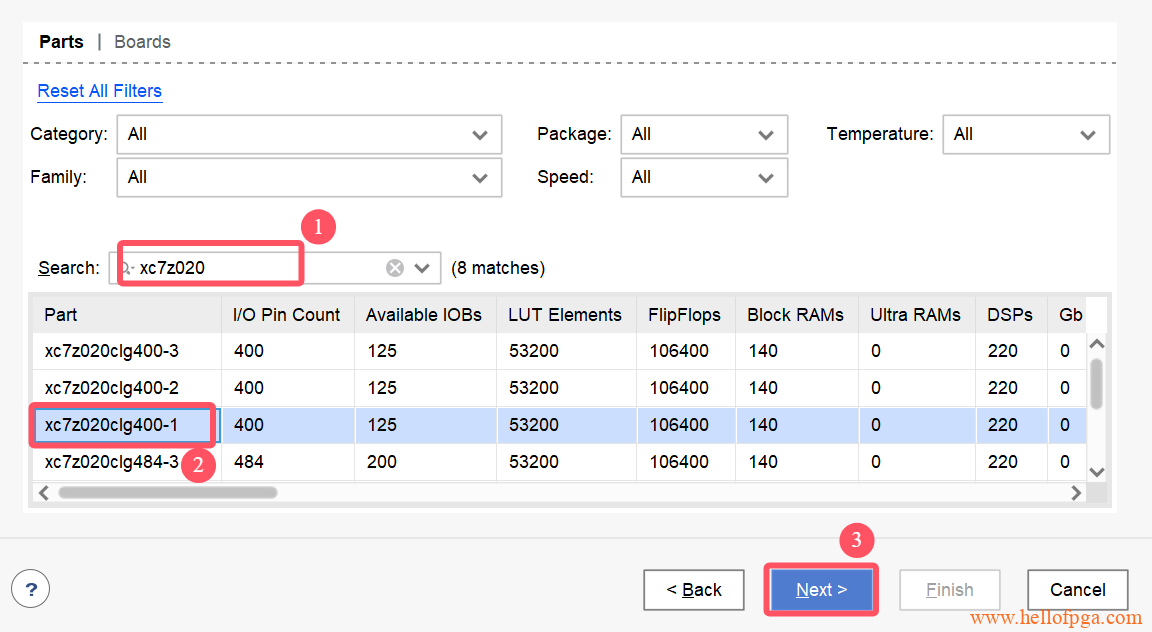Select part xc7z020clg484-3 row
The image size is (1152, 632).
[x=111, y=462]
